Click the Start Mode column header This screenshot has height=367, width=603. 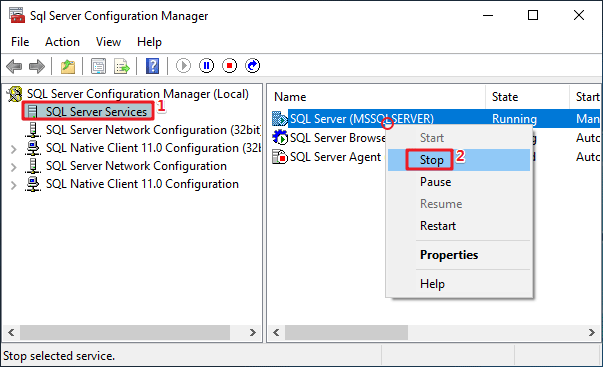click(x=585, y=97)
